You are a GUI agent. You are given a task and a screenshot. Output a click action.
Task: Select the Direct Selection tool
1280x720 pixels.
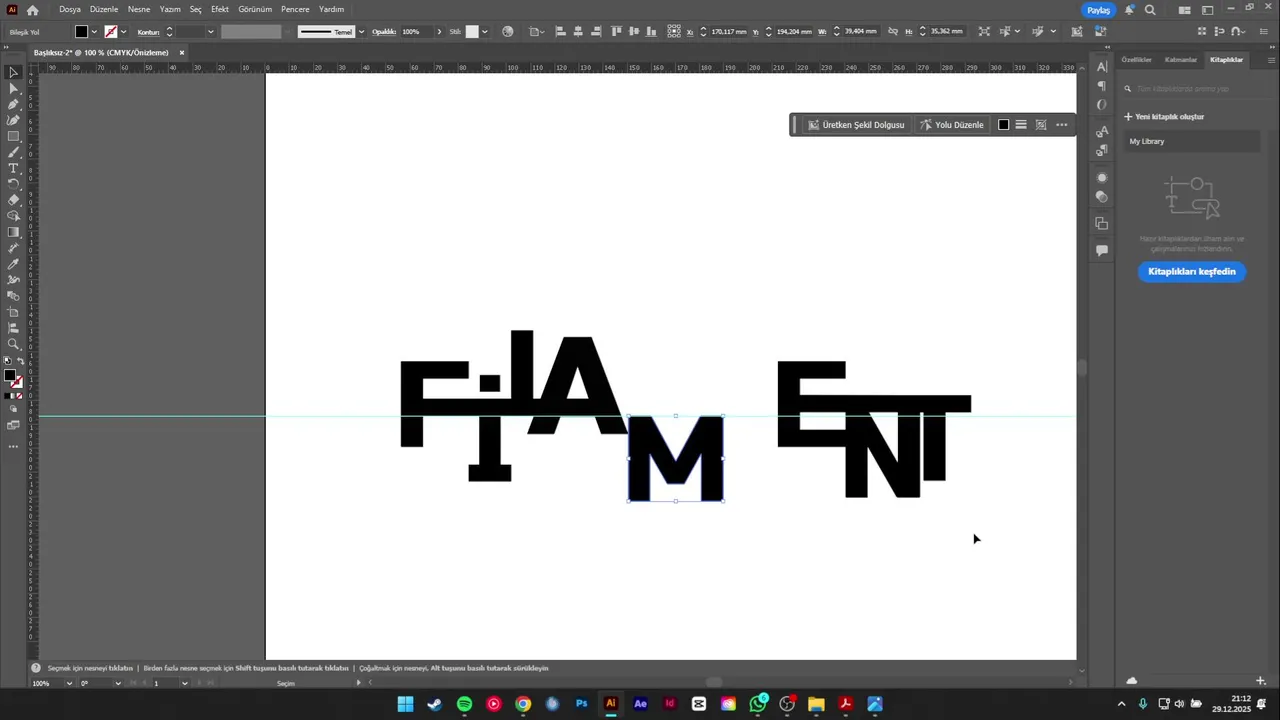coord(13,88)
